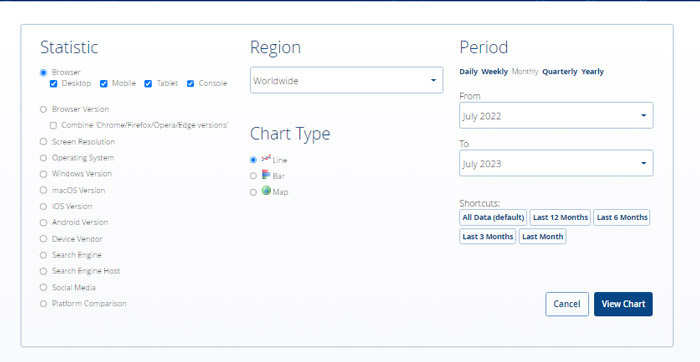Switch period to Quarterly
Viewport: 700px width, 362px height.
coord(559,71)
